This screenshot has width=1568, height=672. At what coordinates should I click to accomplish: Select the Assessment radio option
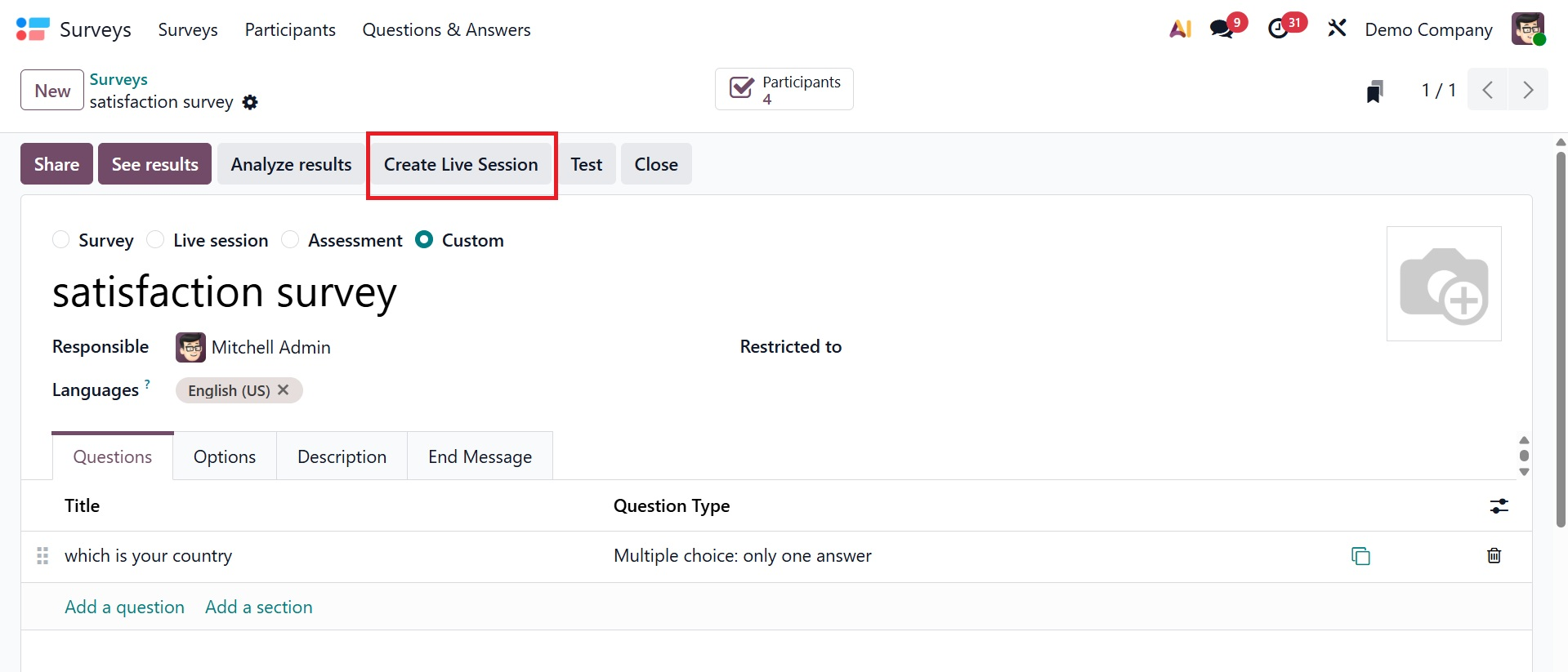point(290,240)
